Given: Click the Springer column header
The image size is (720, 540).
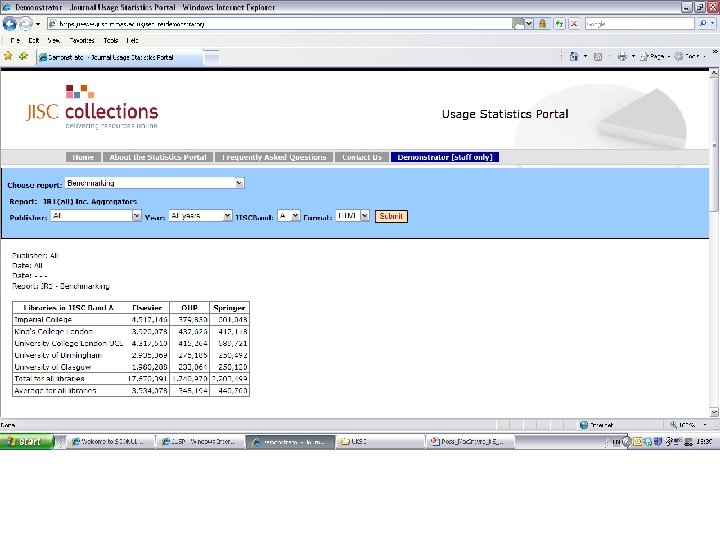Looking at the screenshot, I should point(229,308).
